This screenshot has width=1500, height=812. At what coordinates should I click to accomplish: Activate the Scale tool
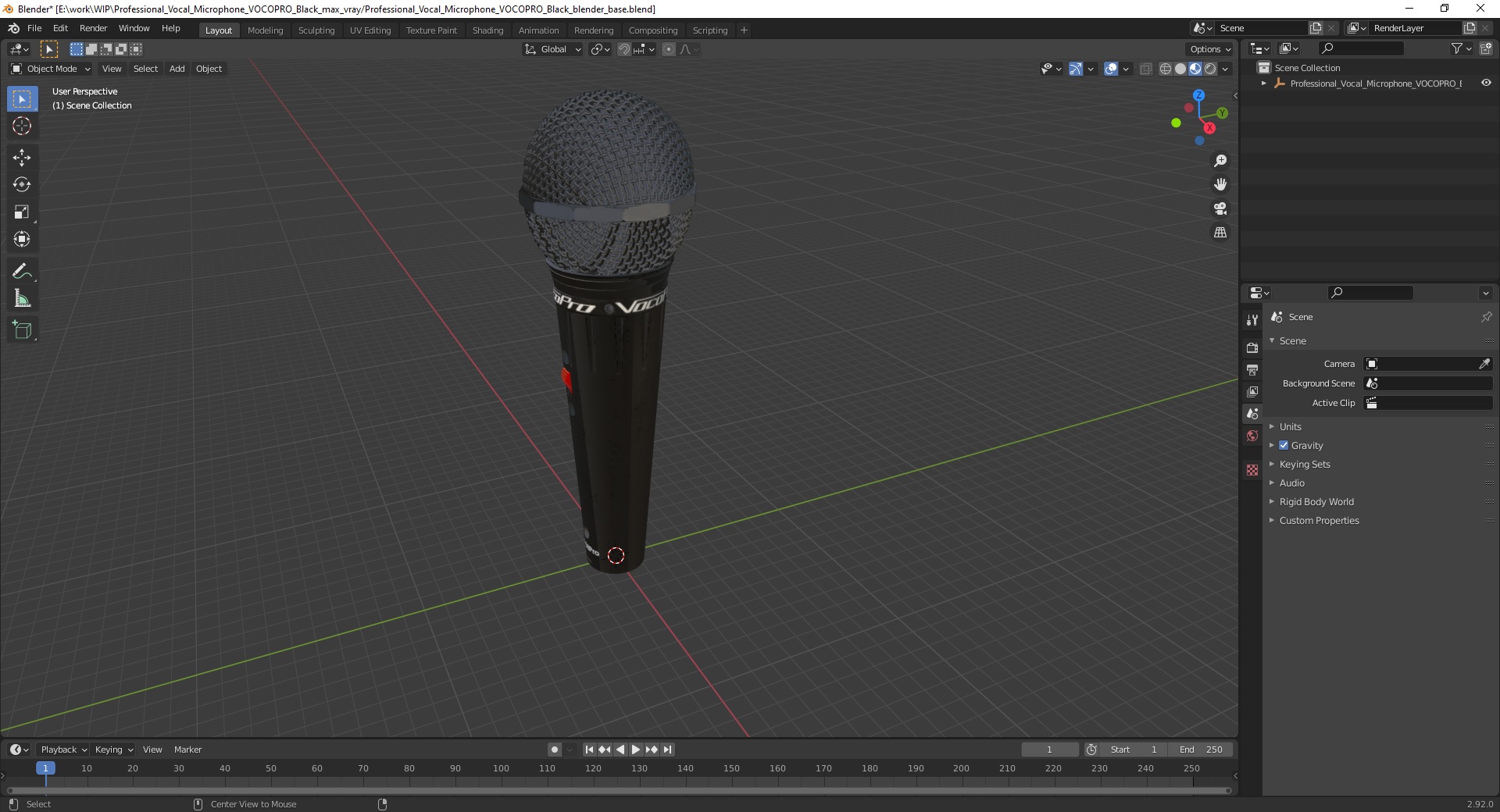click(x=22, y=212)
